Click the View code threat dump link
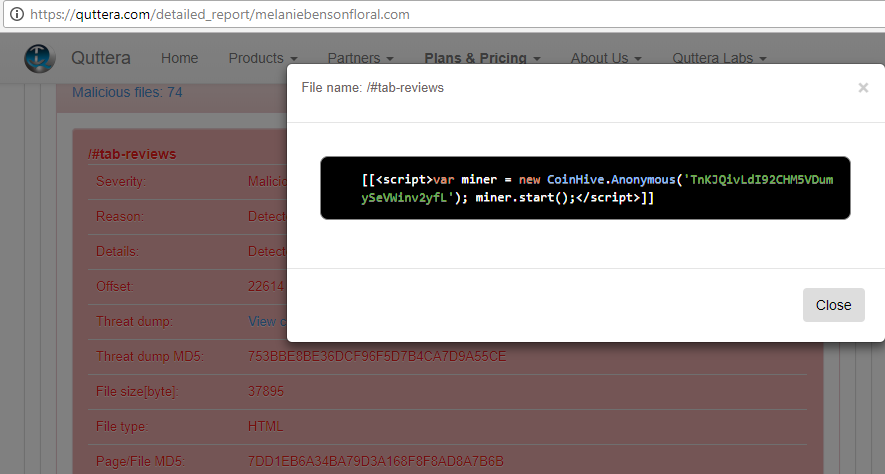 pos(268,322)
